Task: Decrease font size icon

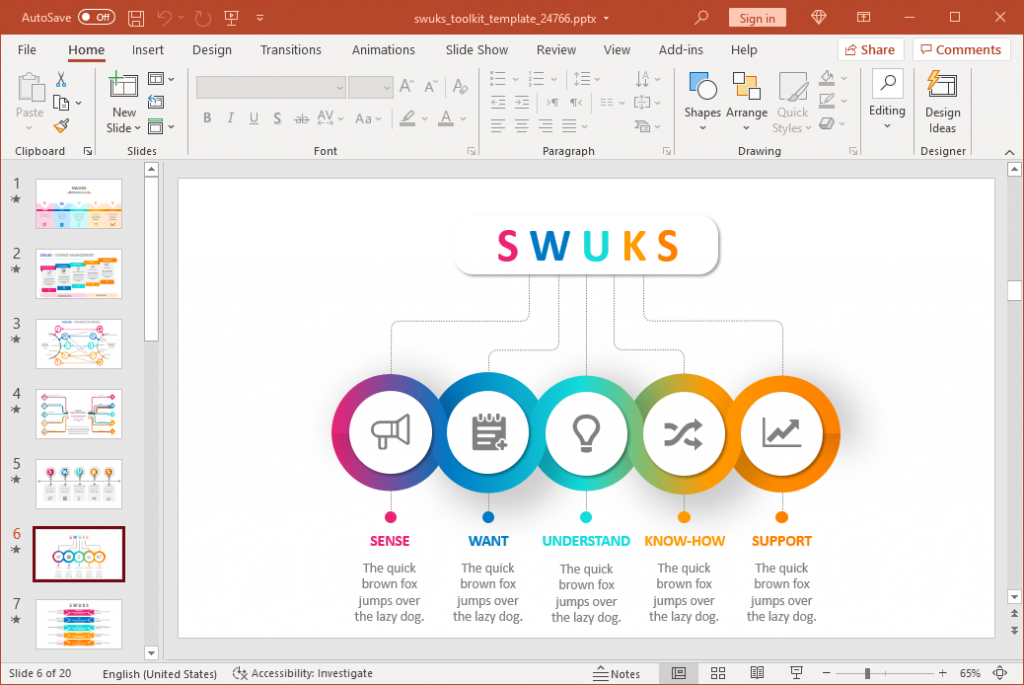Action: (x=431, y=86)
